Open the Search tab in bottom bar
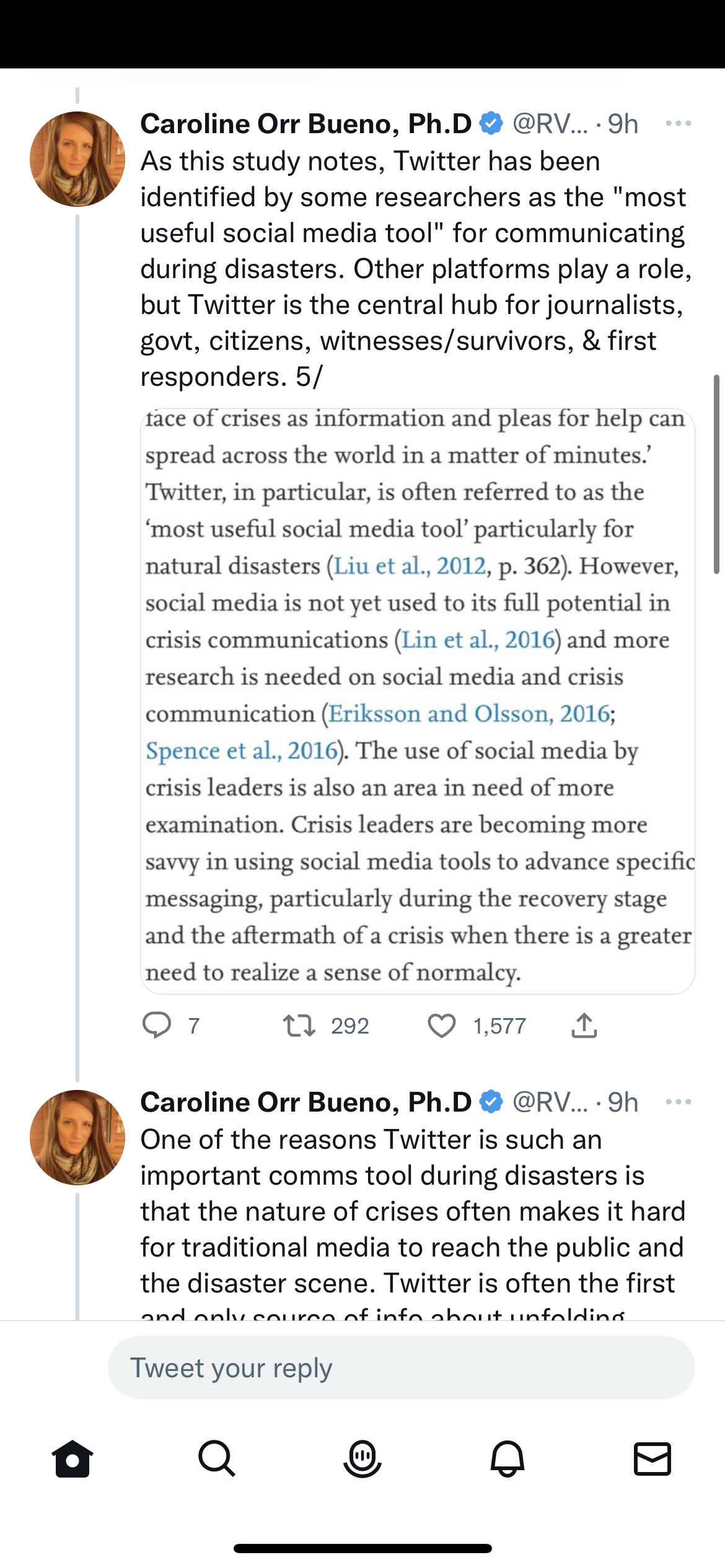The image size is (725, 1568). click(x=217, y=1459)
